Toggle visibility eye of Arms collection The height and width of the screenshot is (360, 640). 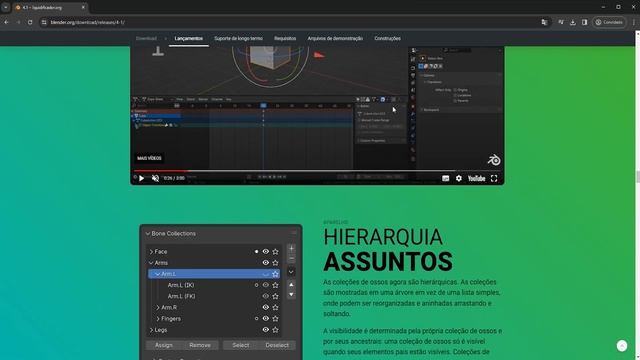[x=266, y=263]
